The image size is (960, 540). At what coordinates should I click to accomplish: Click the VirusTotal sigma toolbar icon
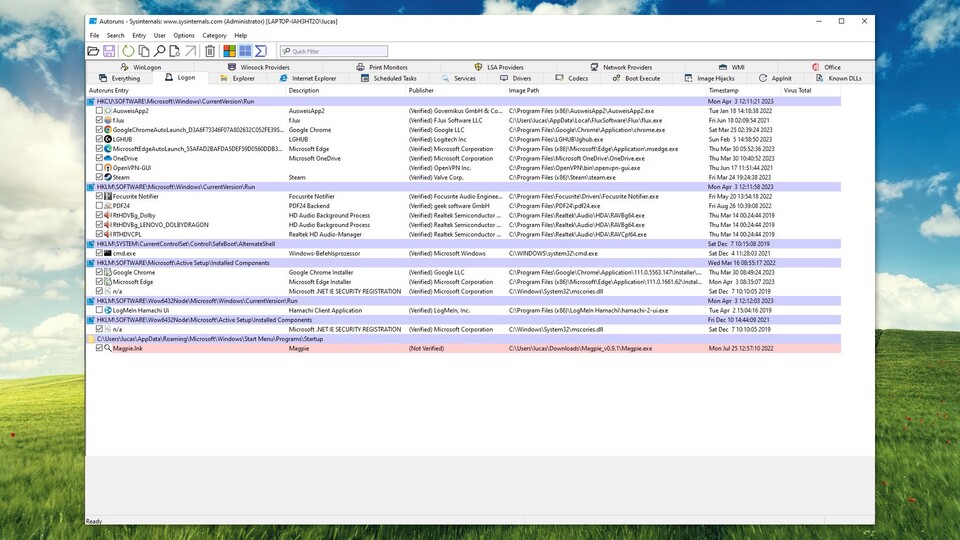click(x=261, y=51)
